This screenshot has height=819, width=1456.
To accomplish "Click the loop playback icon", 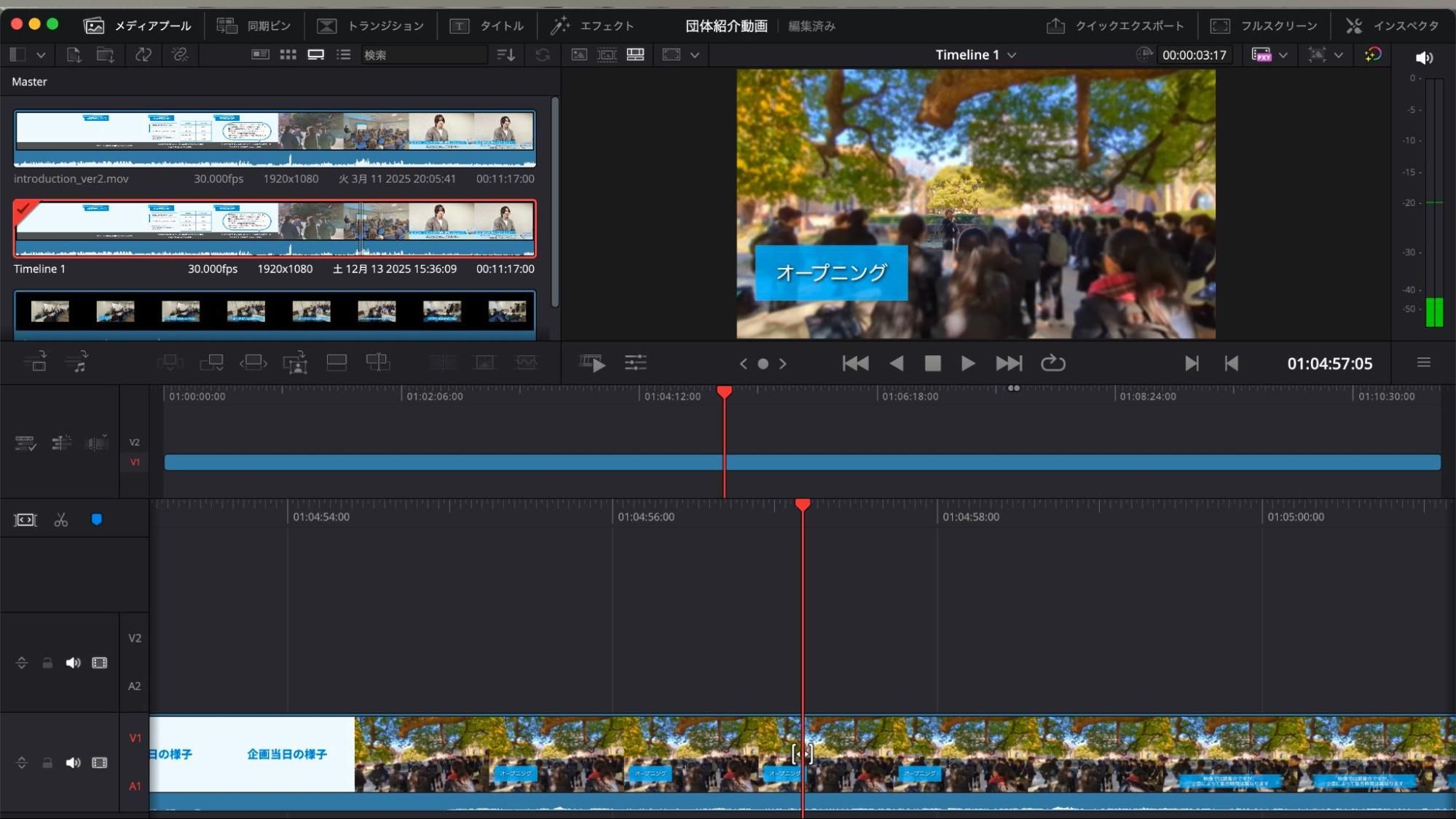I will [x=1052, y=363].
